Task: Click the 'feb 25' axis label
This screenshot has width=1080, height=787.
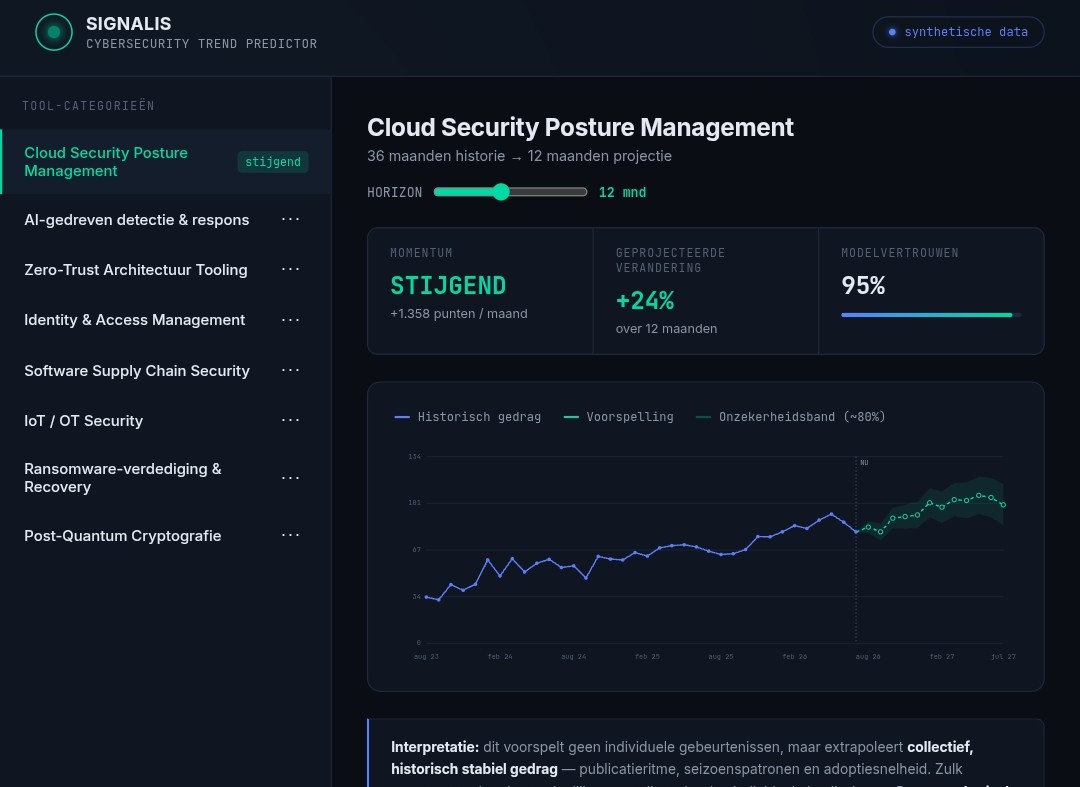Action: 647,657
